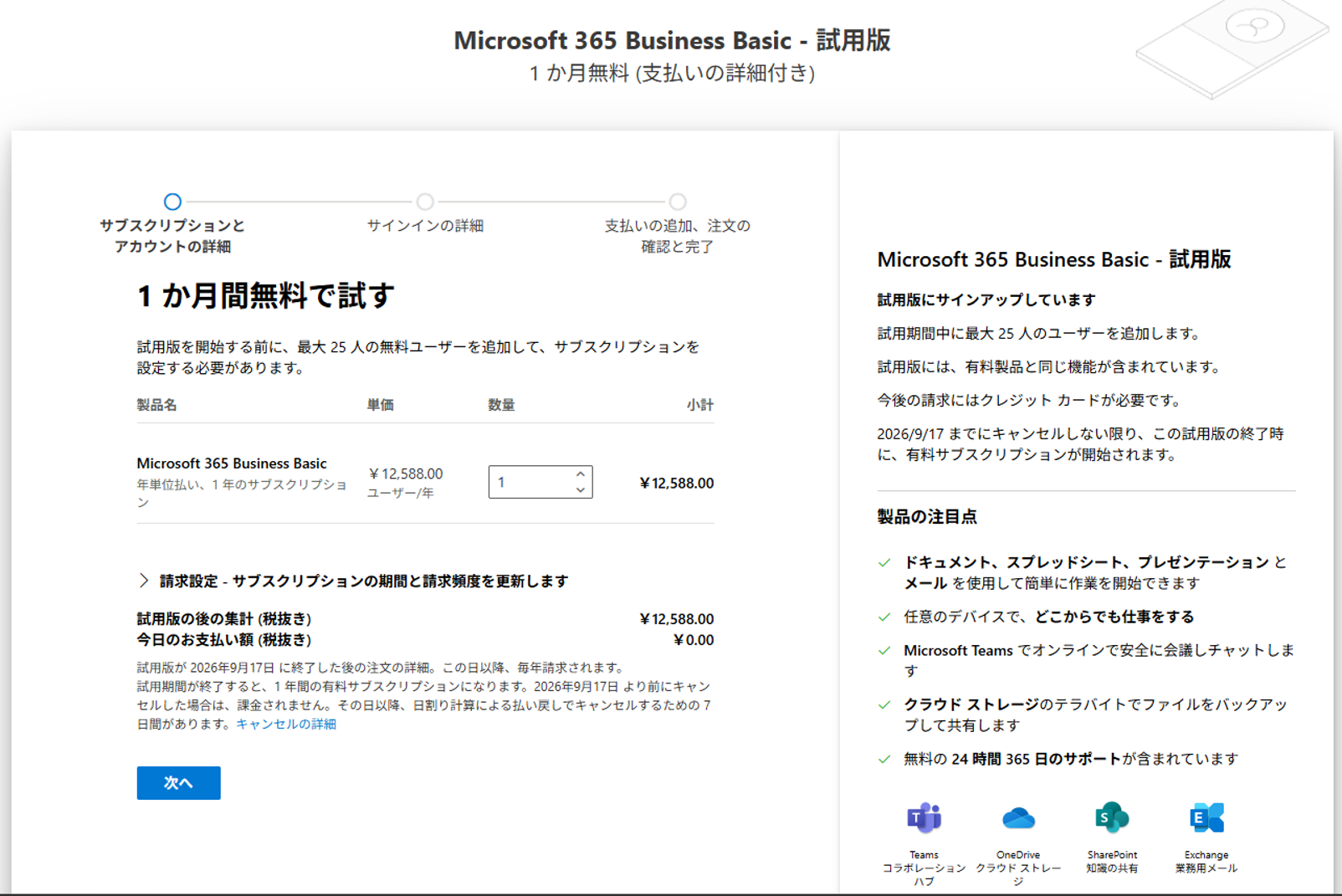The width and height of the screenshot is (1342, 896).
Task: Click the checkmark beside どこからでも仕事をする
Action: [x=884, y=617]
